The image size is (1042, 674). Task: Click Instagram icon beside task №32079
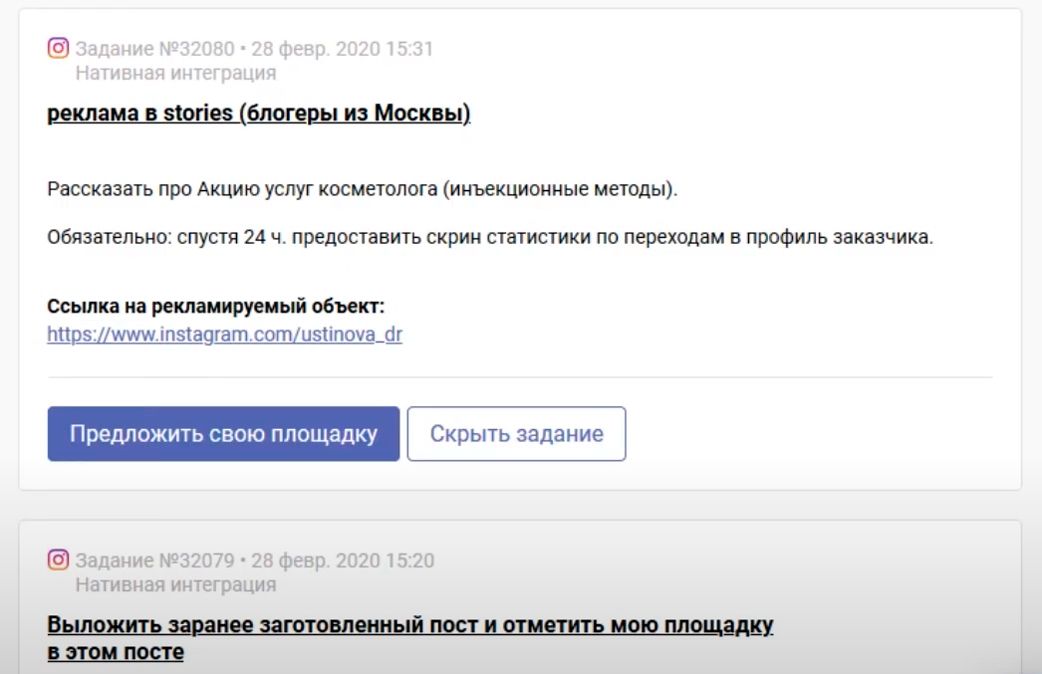click(58, 560)
